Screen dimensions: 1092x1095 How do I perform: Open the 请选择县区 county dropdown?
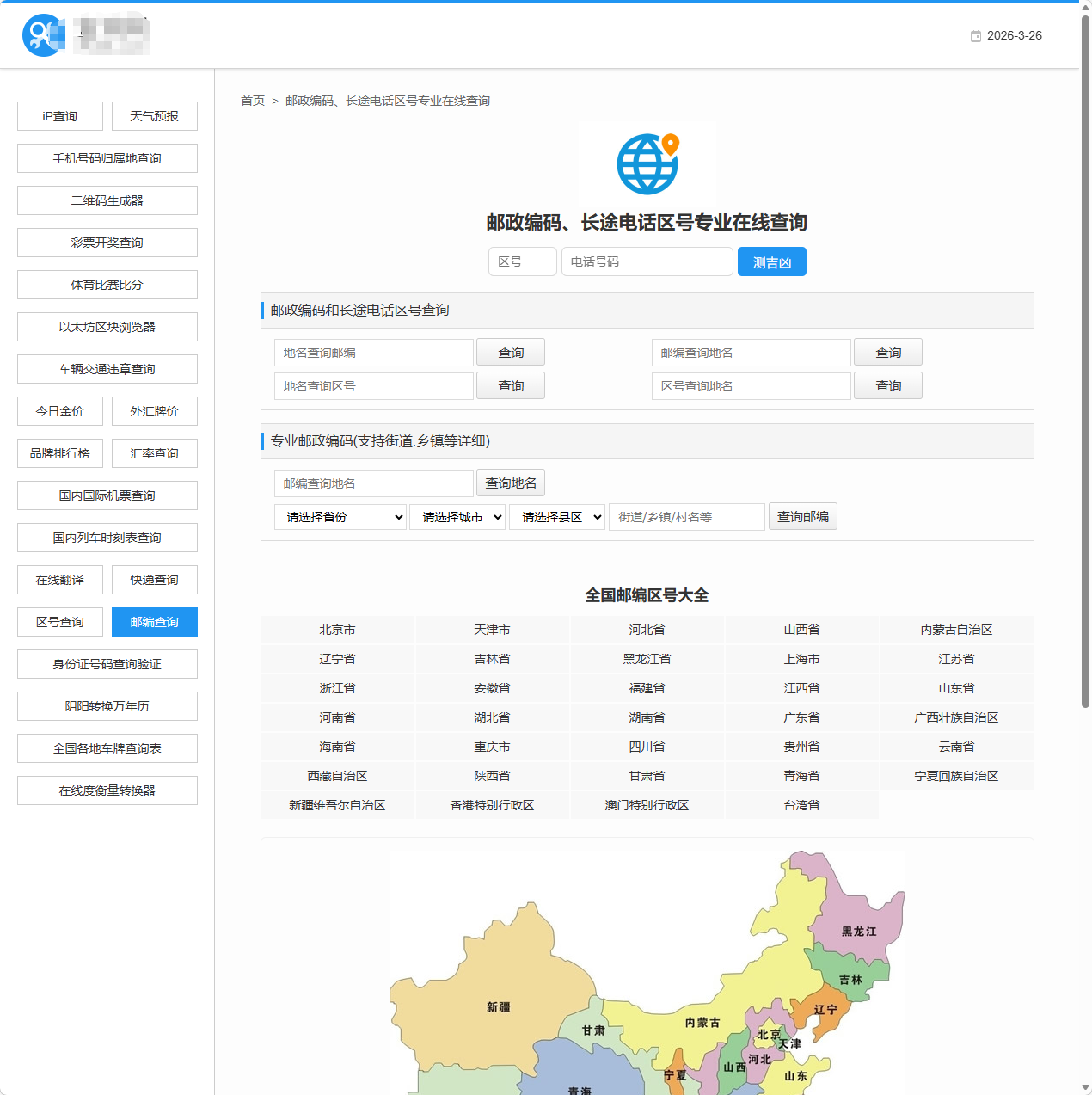[556, 516]
